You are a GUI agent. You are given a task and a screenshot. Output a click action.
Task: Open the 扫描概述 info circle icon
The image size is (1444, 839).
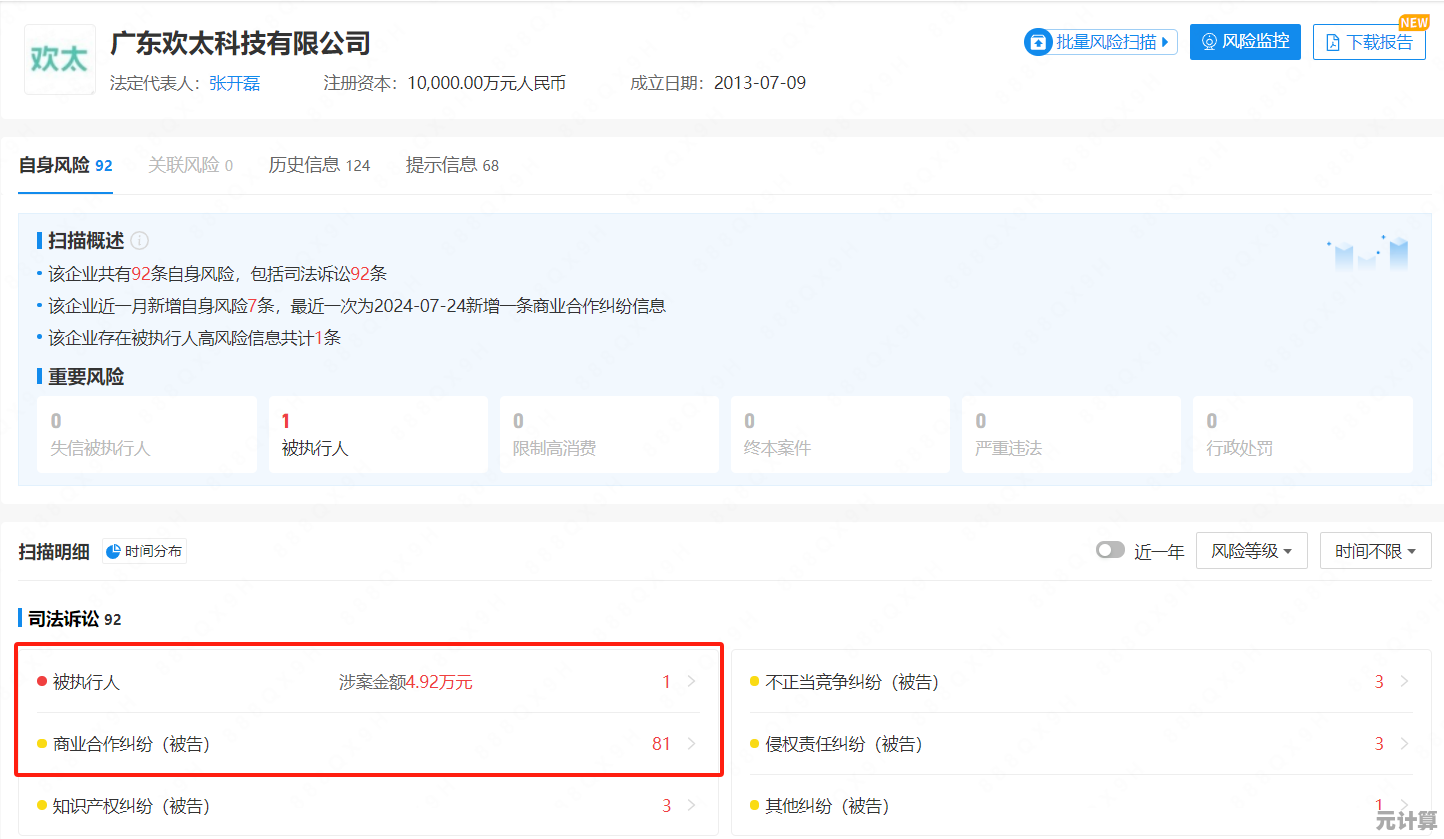[x=139, y=240]
